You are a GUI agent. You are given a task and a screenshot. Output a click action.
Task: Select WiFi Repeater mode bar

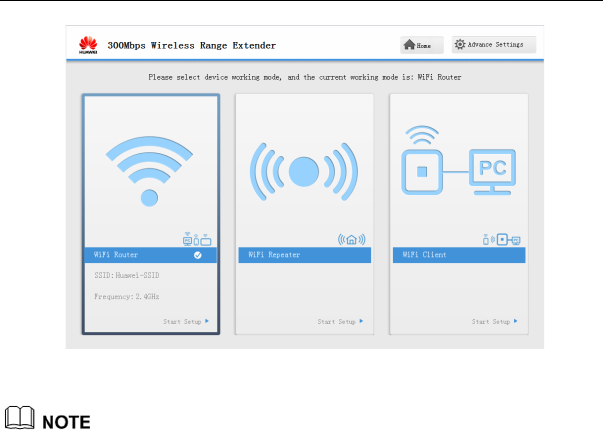305,255
